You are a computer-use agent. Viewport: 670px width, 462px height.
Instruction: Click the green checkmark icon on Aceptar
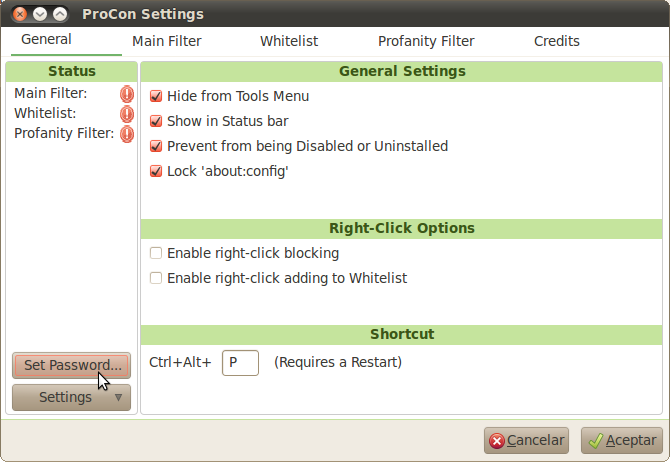[x=595, y=441]
